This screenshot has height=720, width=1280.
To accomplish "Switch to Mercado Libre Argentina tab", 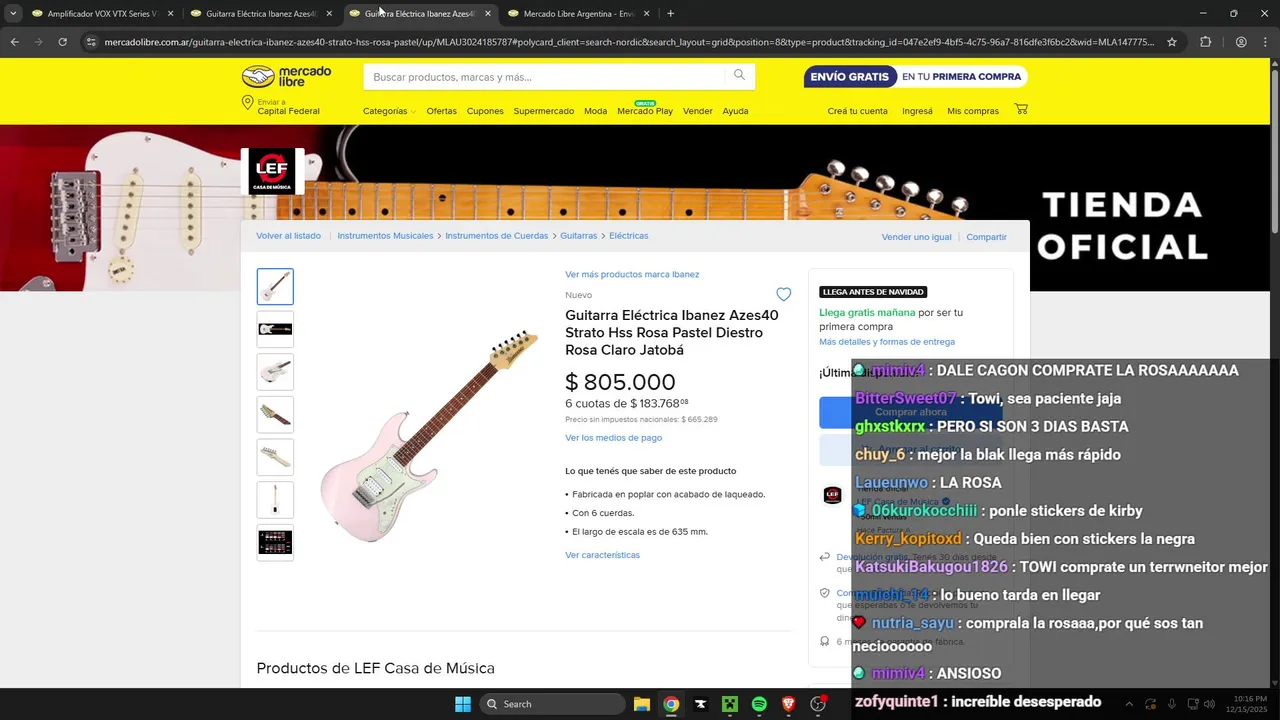I will pyautogui.click(x=578, y=14).
